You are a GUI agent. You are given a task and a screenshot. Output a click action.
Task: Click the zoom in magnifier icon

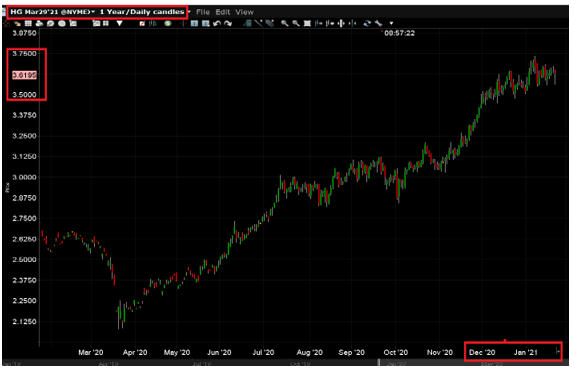point(284,23)
